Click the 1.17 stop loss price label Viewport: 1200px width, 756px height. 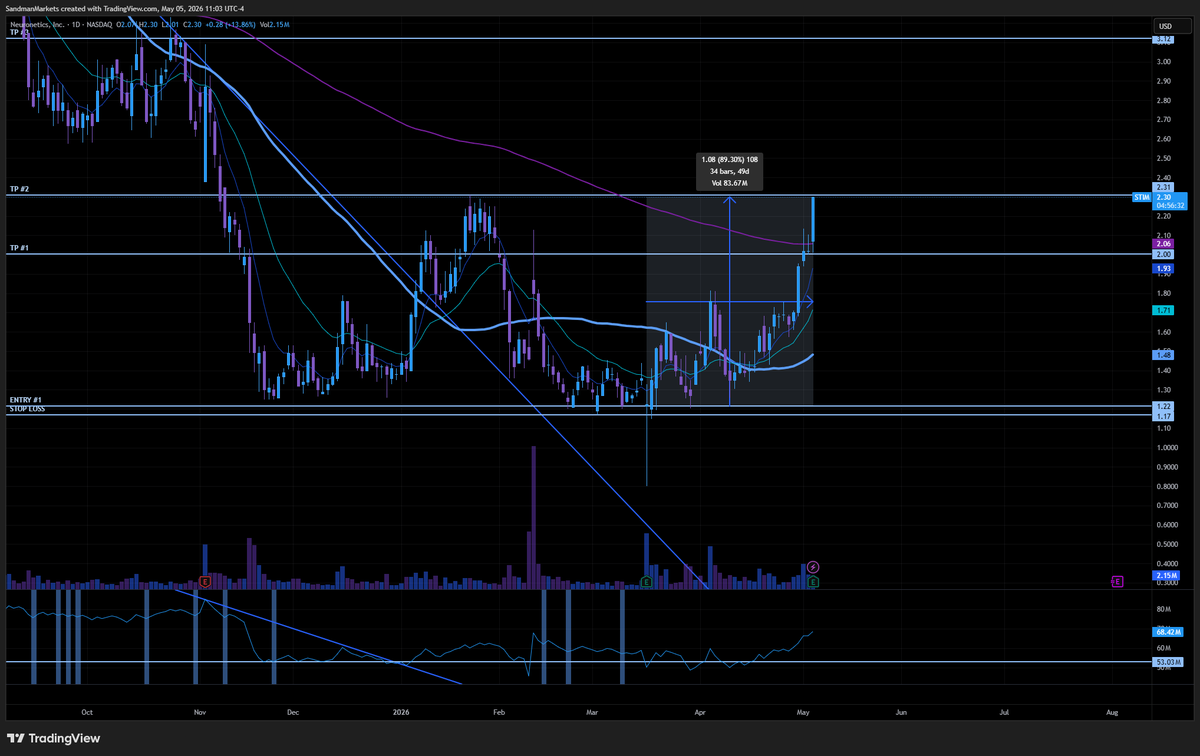[x=1163, y=416]
